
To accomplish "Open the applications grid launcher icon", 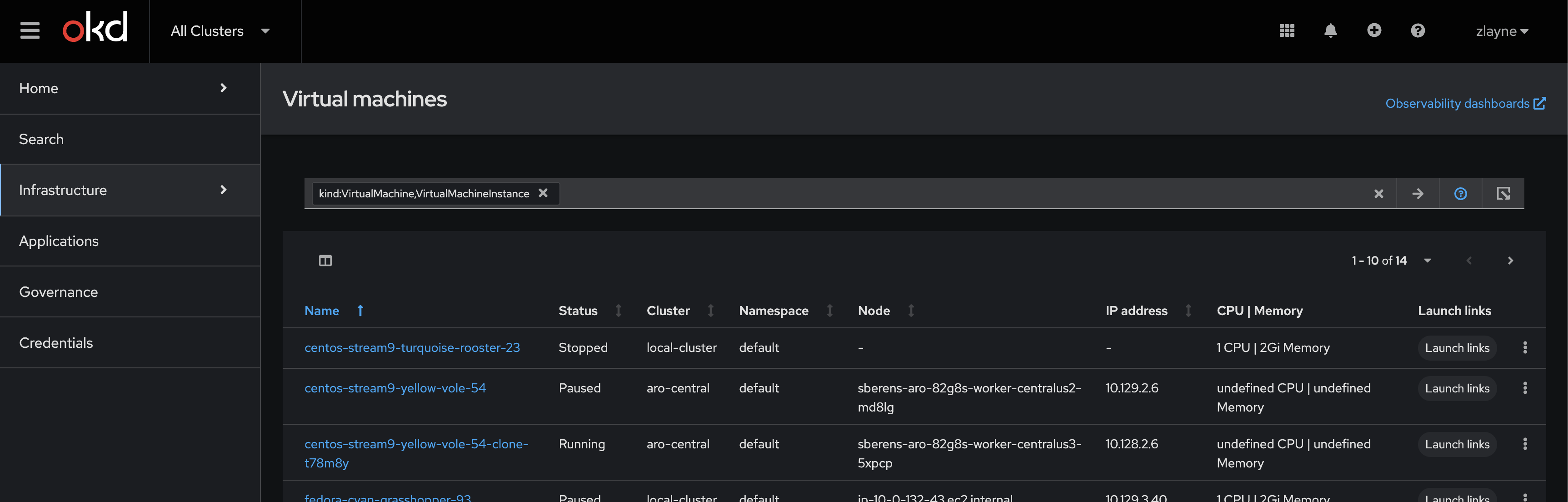I will 1287,30.
